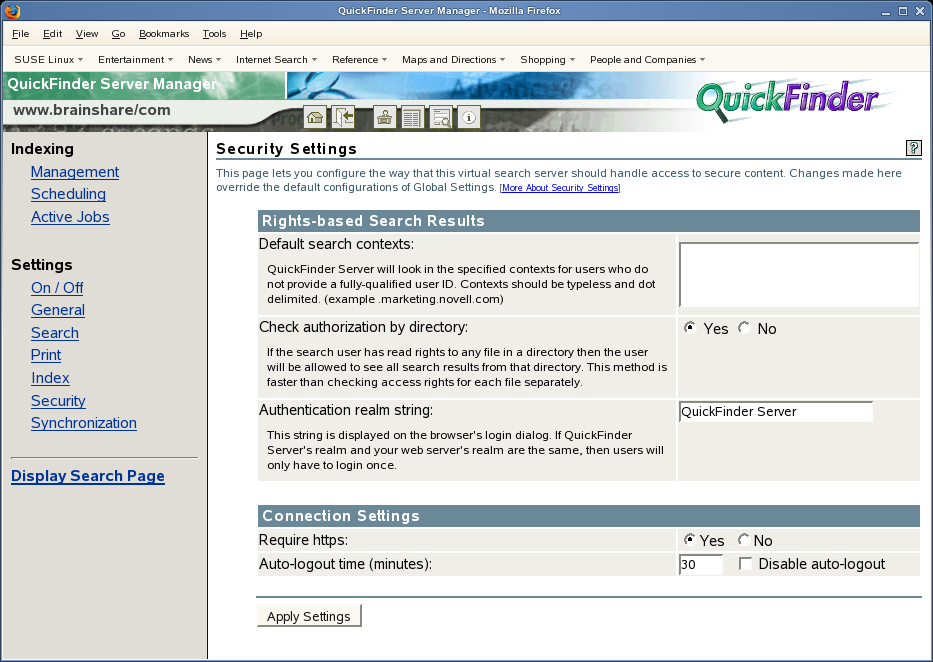Select Yes for Require https
The height and width of the screenshot is (662, 933).
tap(690, 539)
